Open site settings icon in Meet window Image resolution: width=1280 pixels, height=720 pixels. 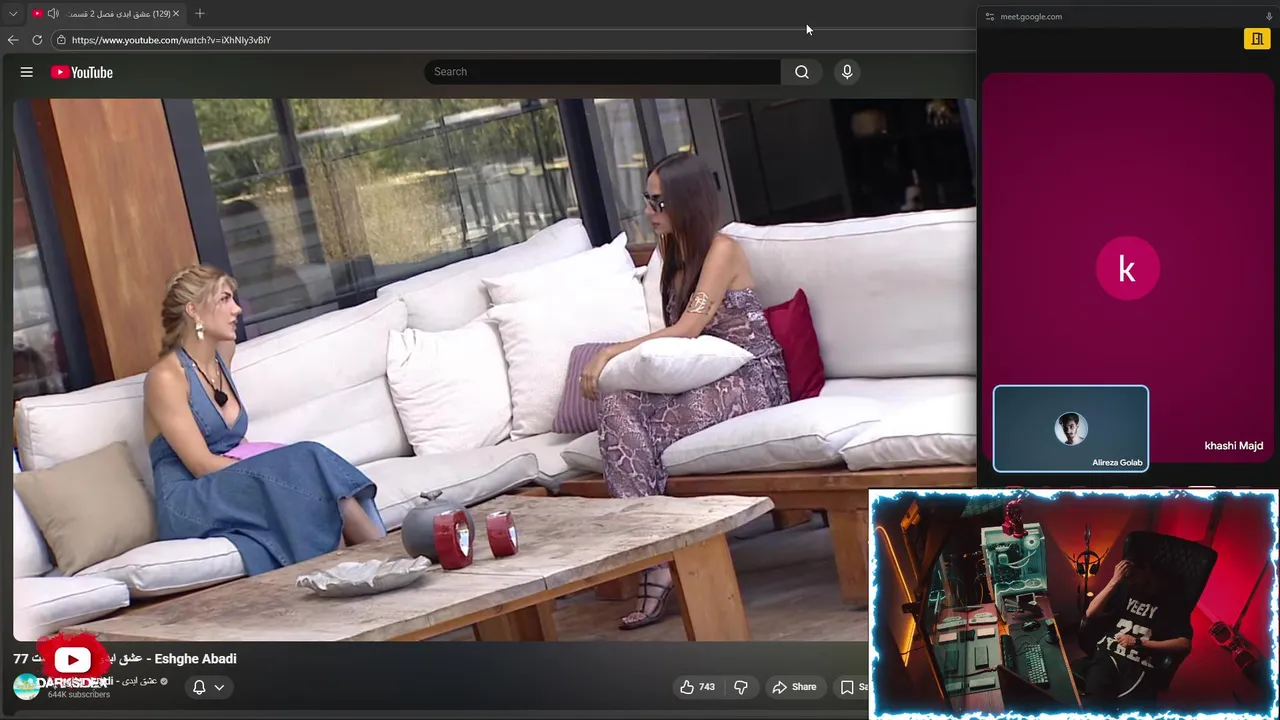pos(989,17)
